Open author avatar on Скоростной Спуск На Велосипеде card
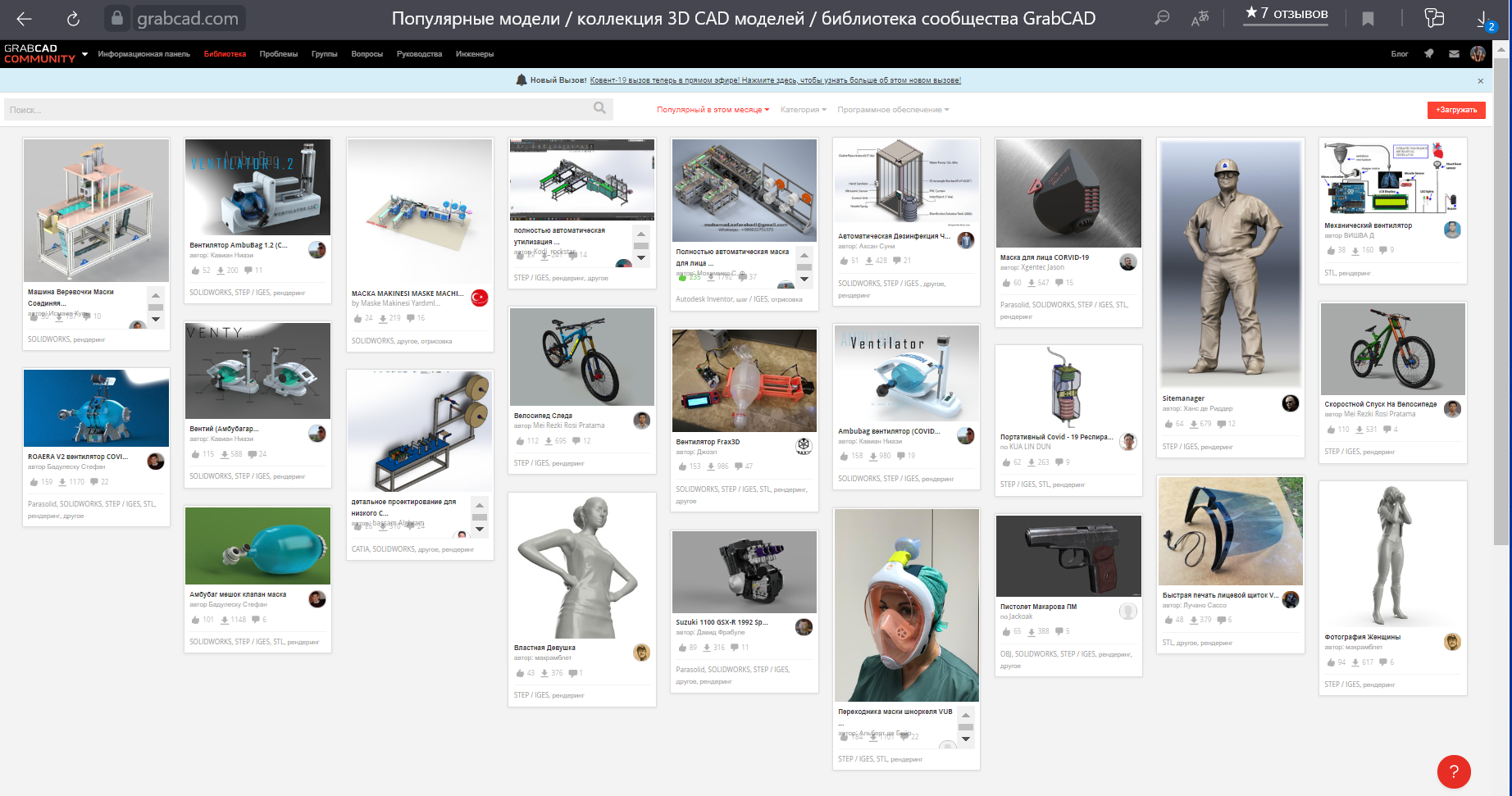Image resolution: width=1512 pixels, height=796 pixels. 1452,409
